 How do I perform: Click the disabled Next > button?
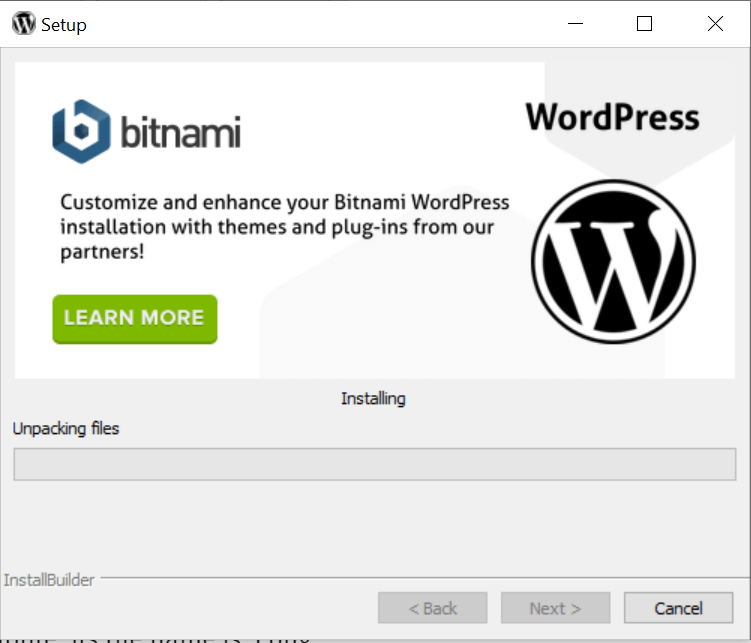(x=555, y=608)
